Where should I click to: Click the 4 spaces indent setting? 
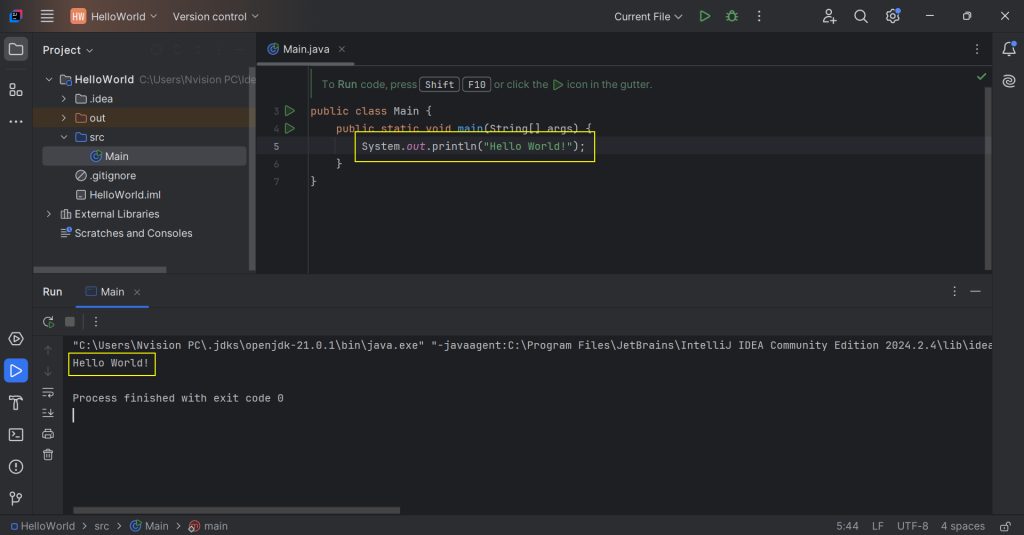[962, 526]
